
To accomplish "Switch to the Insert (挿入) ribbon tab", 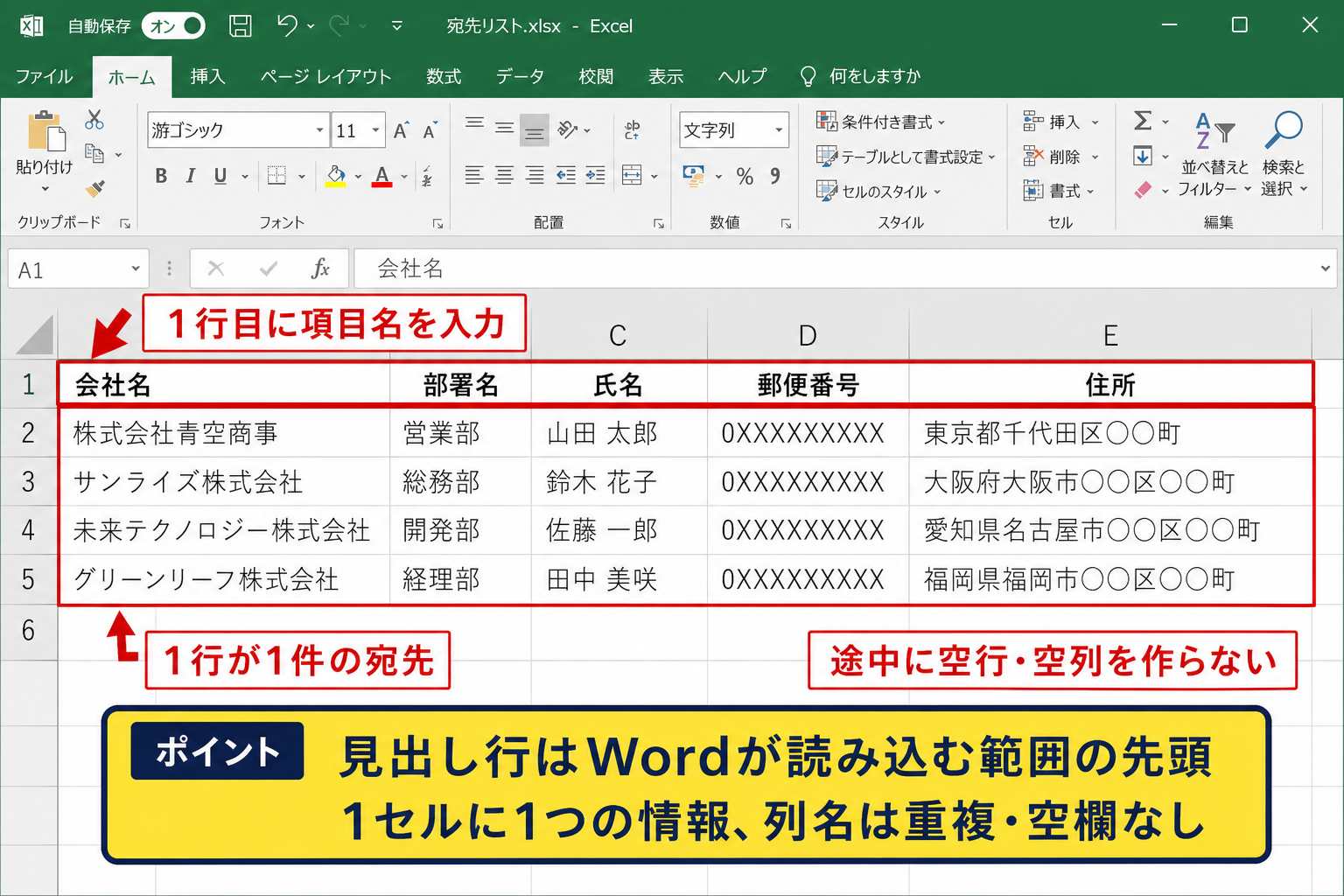I will 207,77.
